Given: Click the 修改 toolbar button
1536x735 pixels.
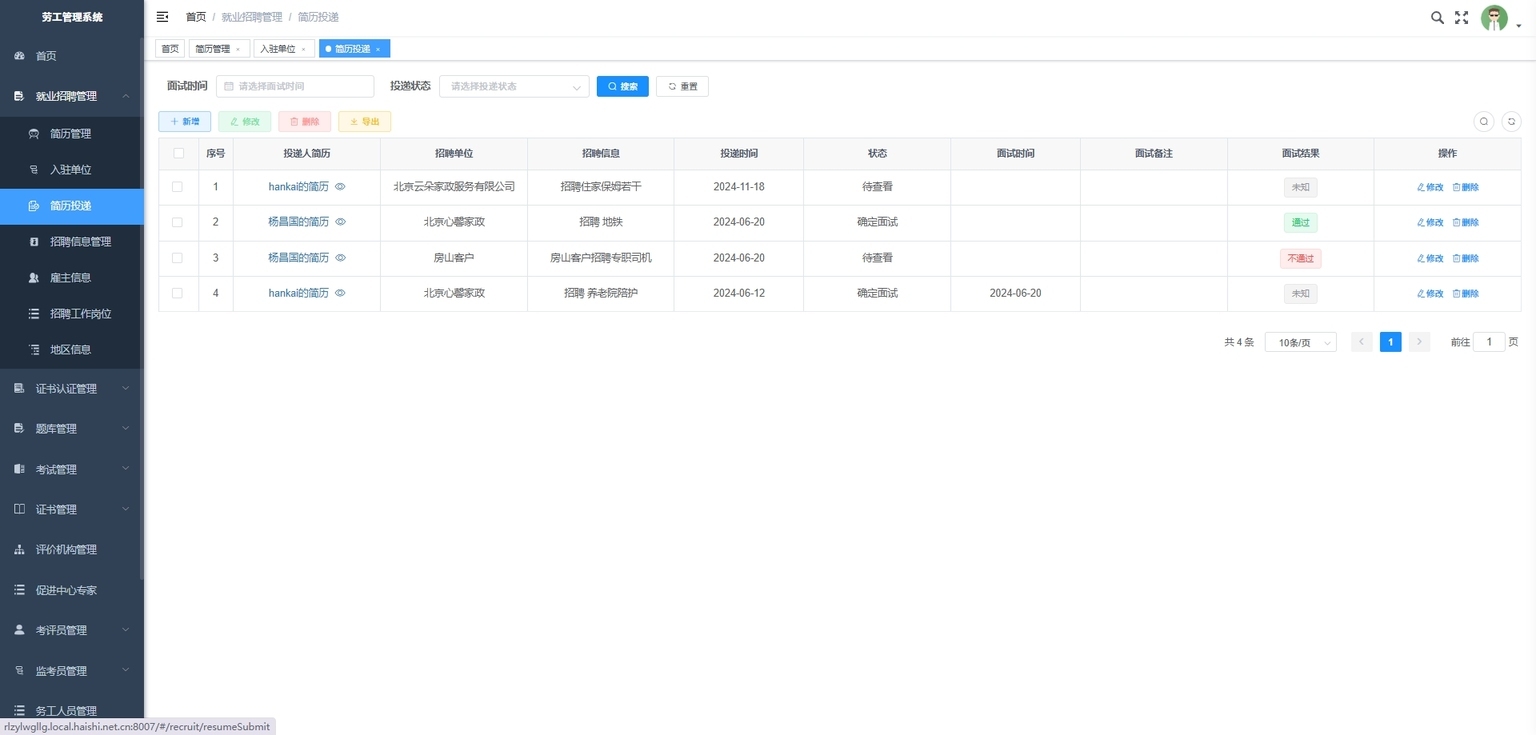Looking at the screenshot, I should click(x=244, y=121).
